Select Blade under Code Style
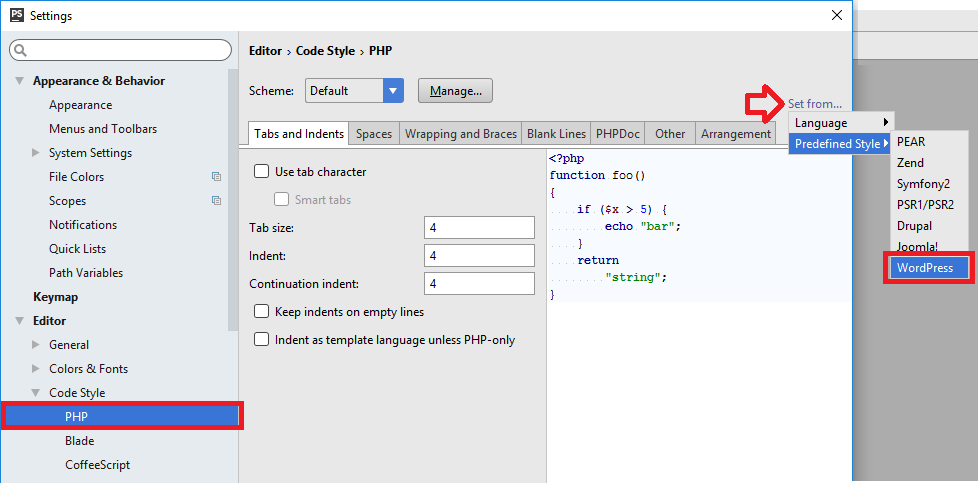Screen dimensions: 978x483 79,441
